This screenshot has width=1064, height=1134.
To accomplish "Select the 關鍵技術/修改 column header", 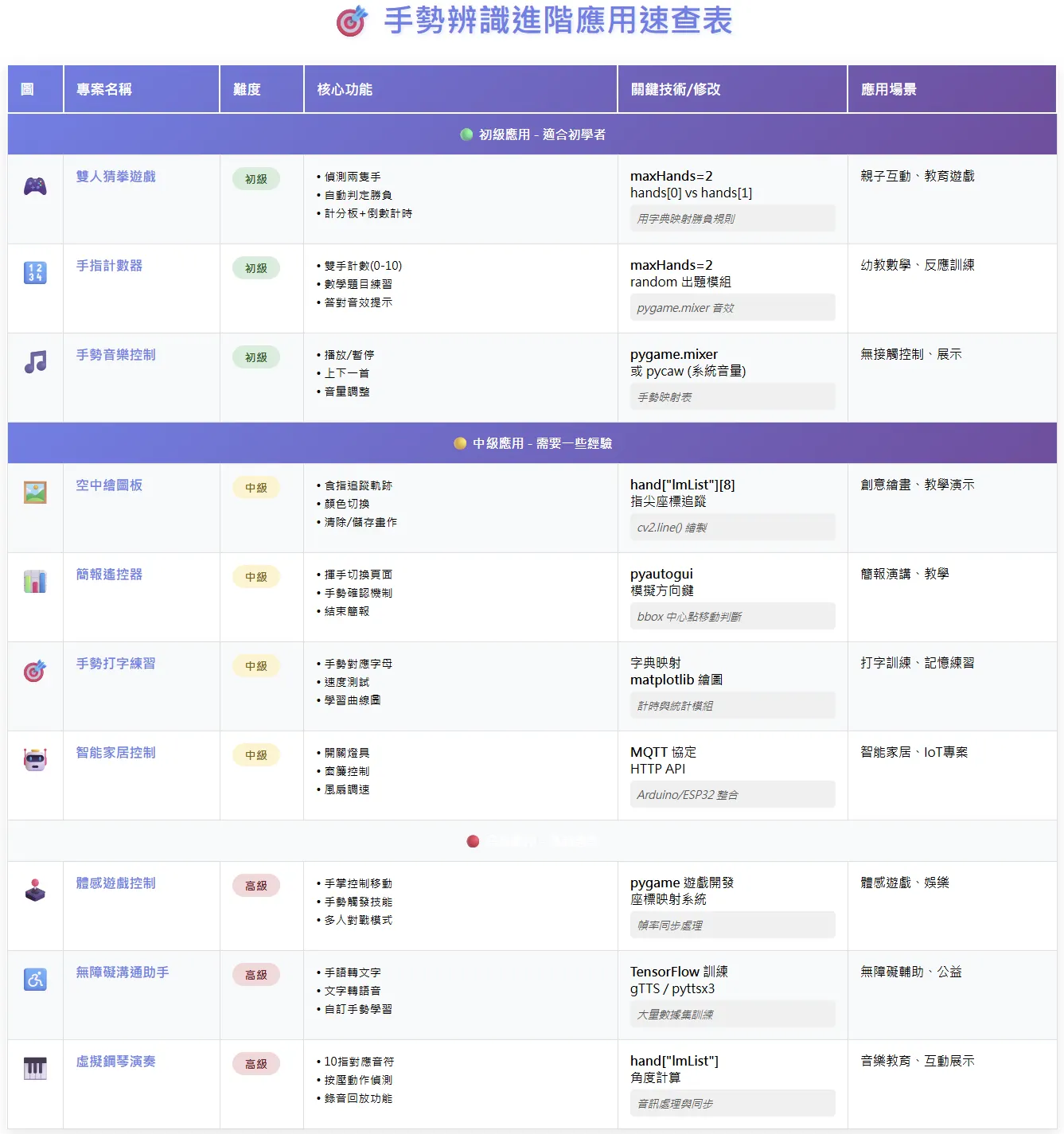I will [x=676, y=90].
